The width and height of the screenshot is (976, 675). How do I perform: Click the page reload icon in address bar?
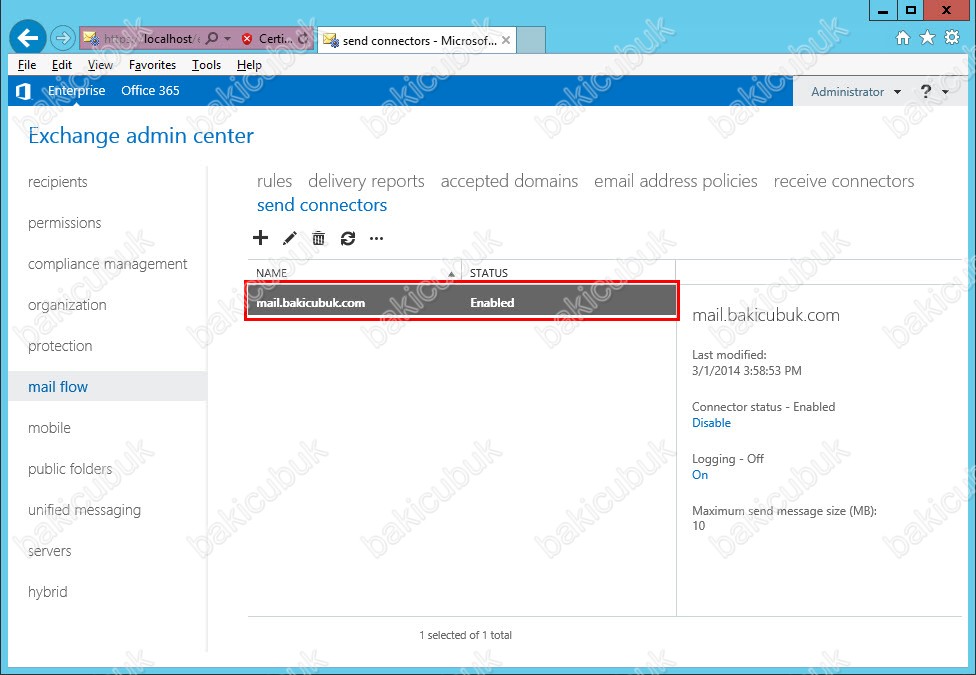[x=303, y=39]
